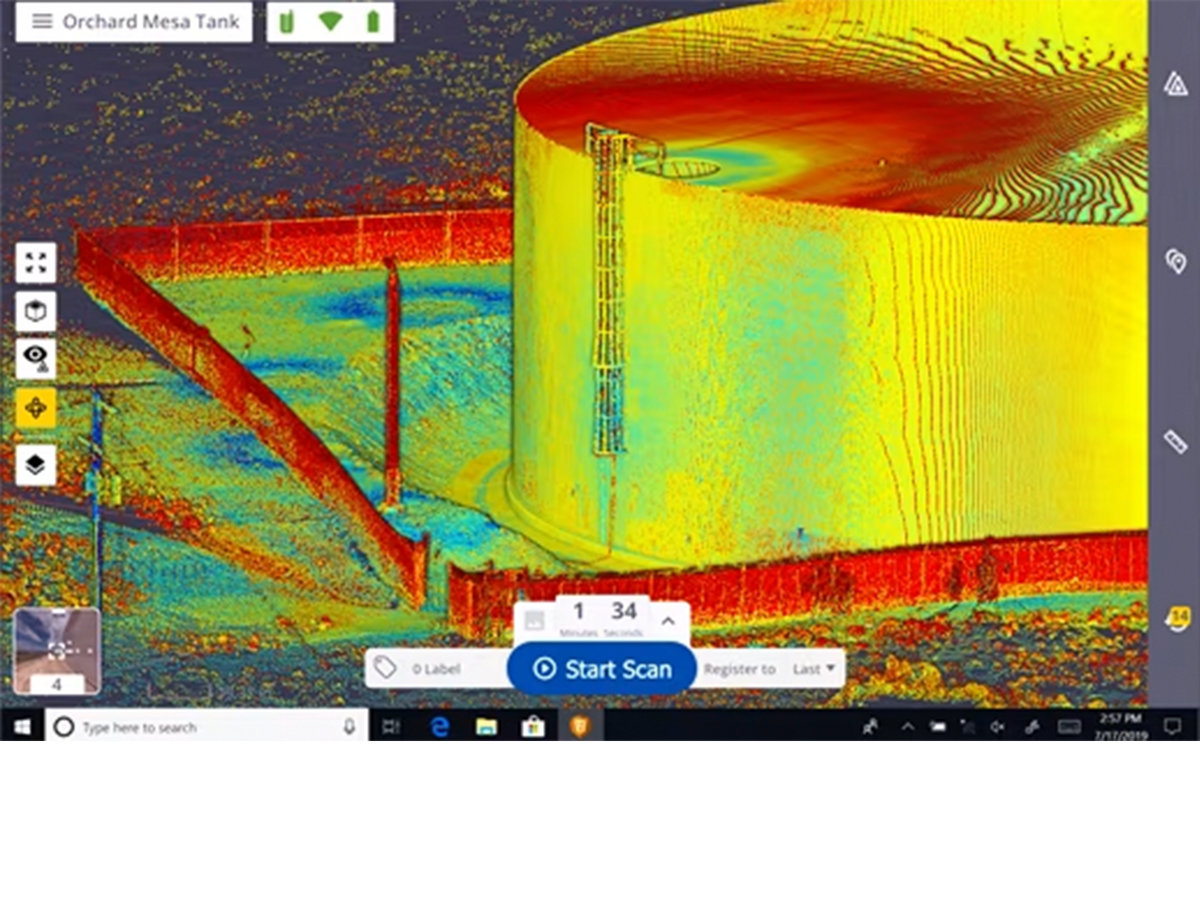The image size is (1200, 900).
Task: Click the Orchard Mesa Tank project title
Action: coord(151,22)
